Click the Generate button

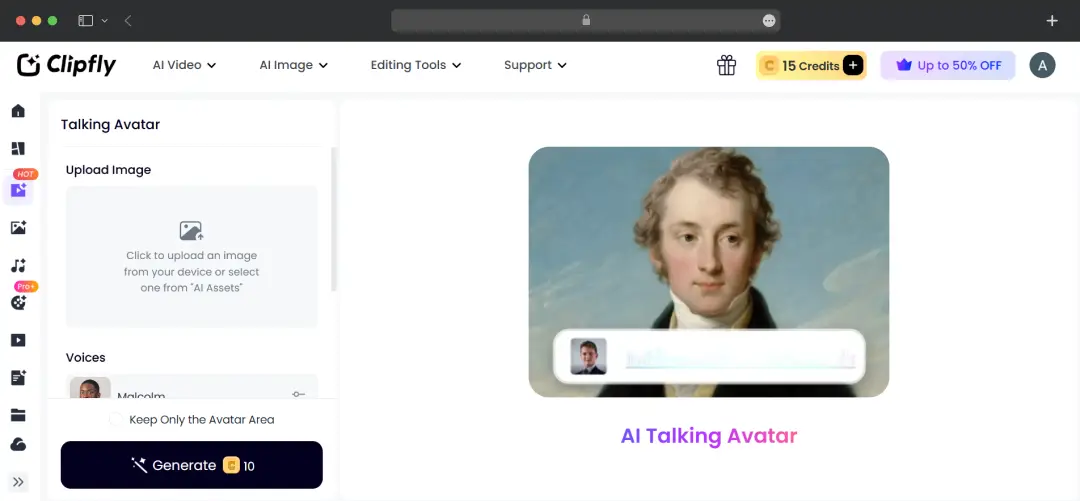click(x=191, y=465)
